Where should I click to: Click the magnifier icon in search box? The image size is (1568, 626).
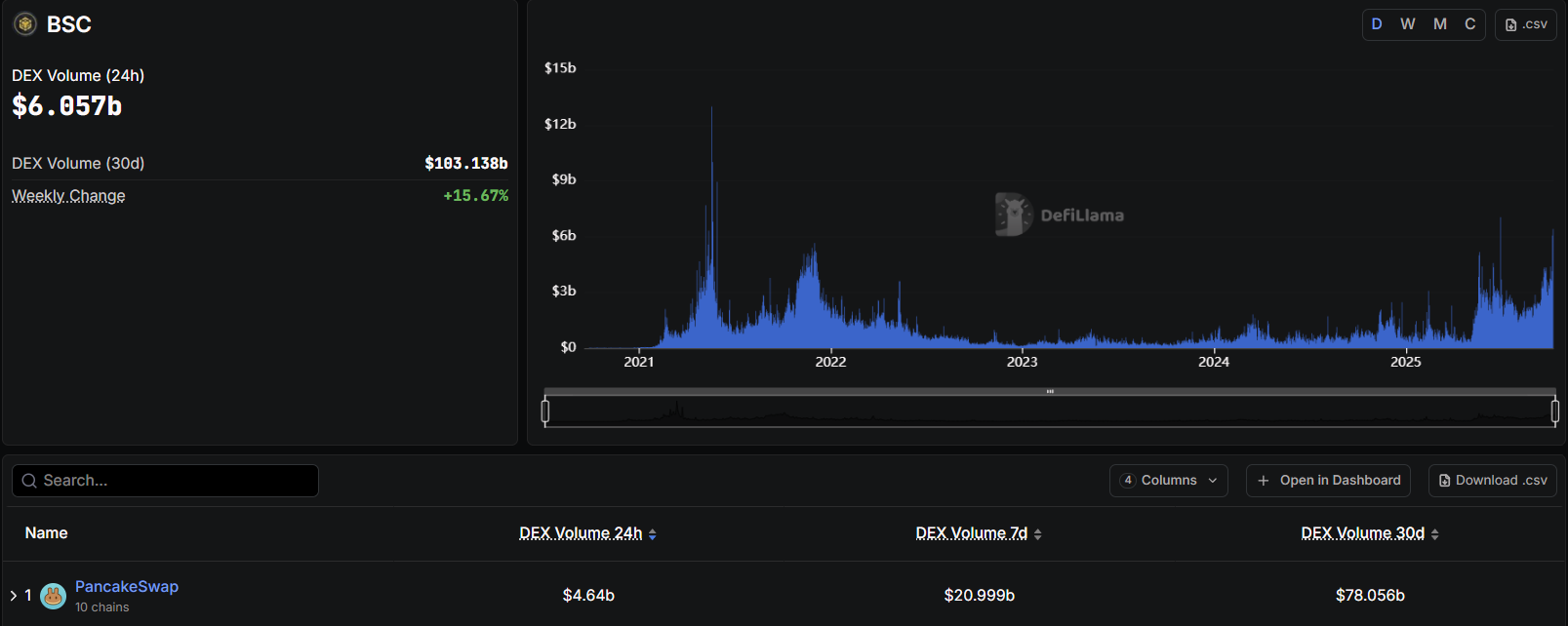(x=29, y=481)
